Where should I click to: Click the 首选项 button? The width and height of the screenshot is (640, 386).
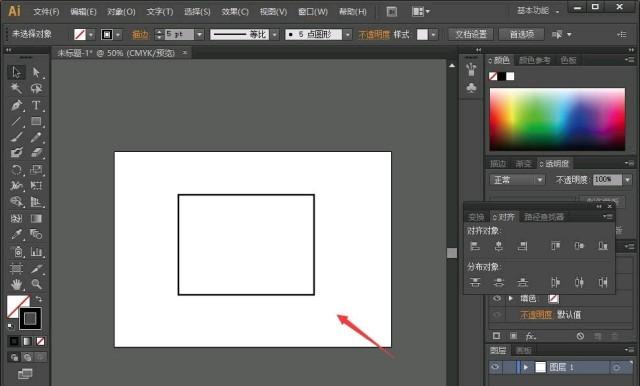click(x=522, y=34)
